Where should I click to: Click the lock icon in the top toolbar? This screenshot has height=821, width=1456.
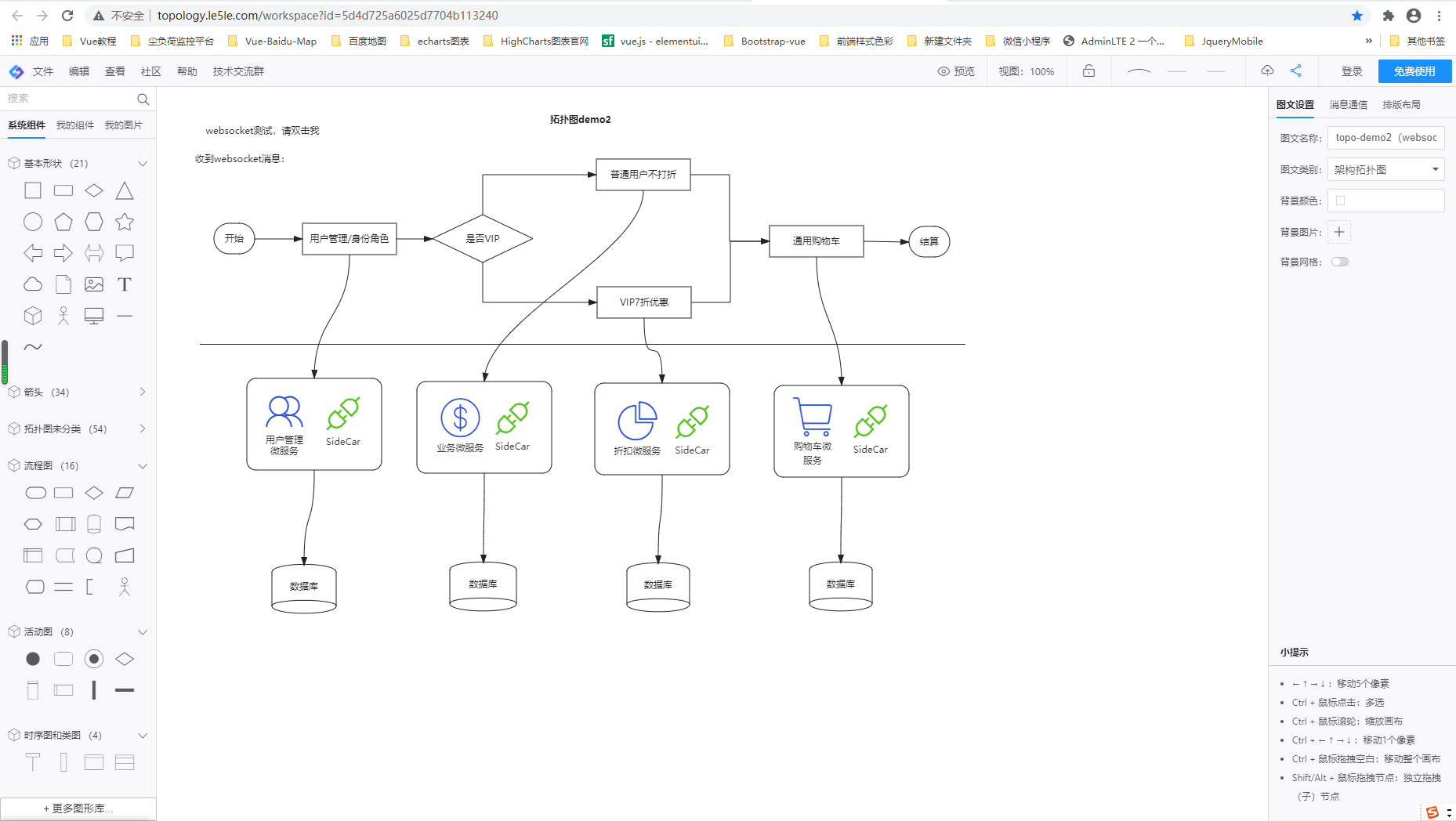(x=1088, y=71)
